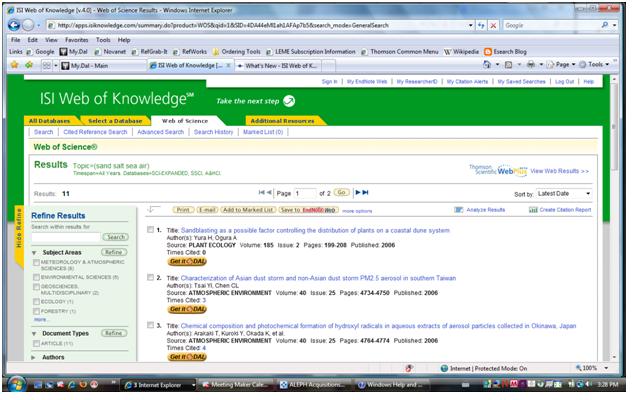Click the select-page arrow icon above results
This screenshot has width=640, height=400.
pyautogui.click(x=154, y=209)
